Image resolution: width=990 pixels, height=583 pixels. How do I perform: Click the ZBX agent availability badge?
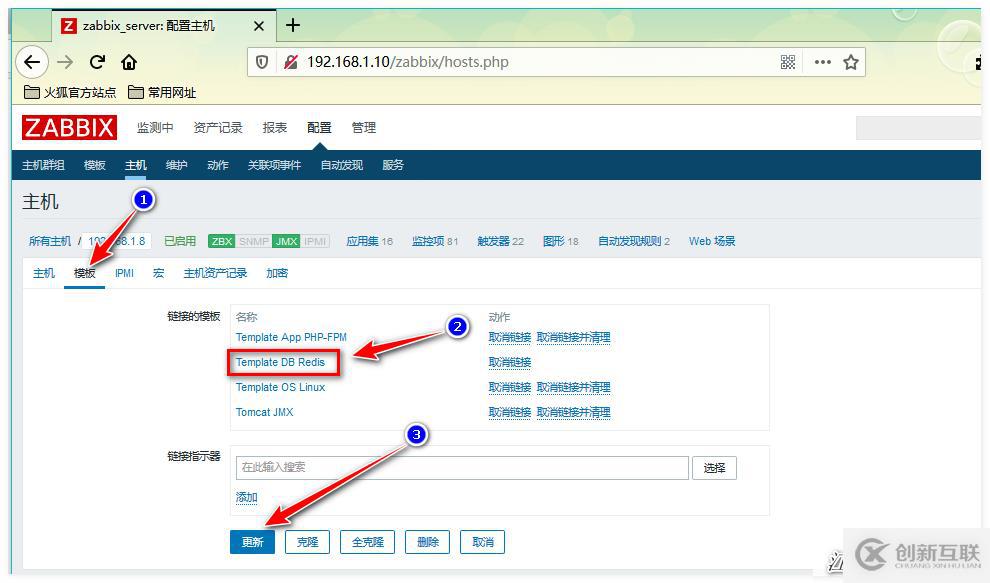[222, 240]
